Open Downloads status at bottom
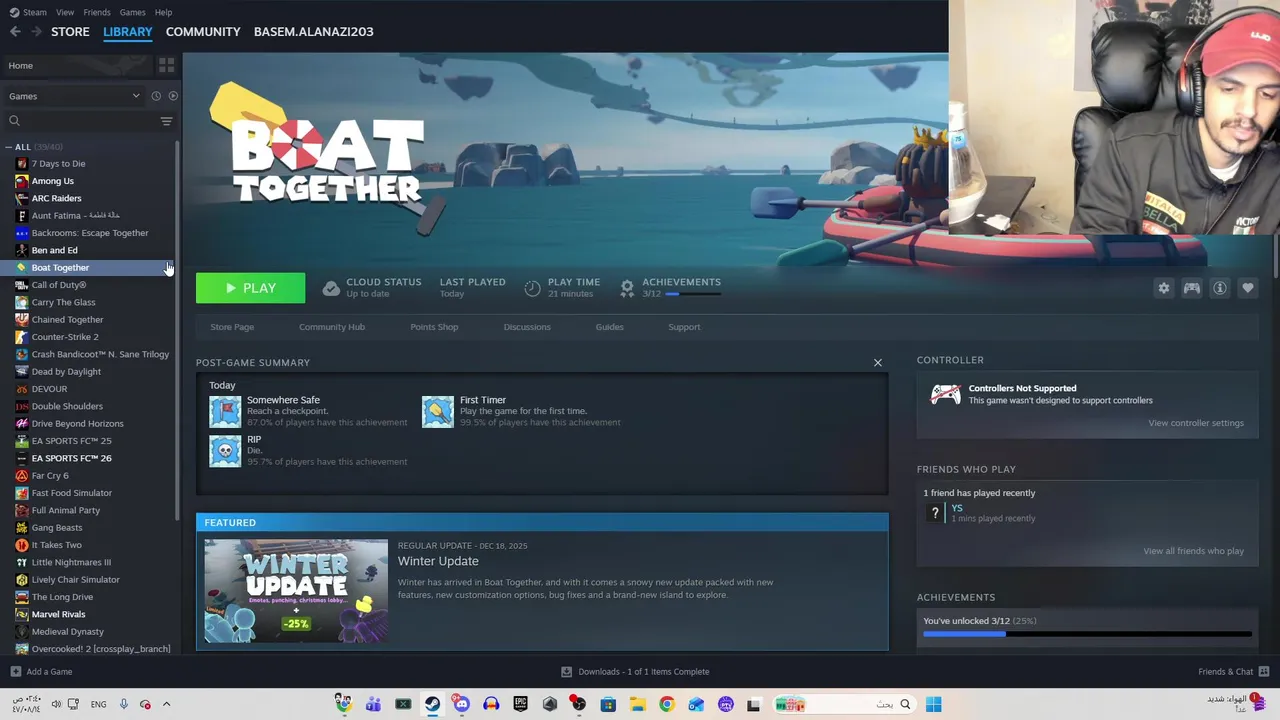1280x720 pixels. (635, 672)
